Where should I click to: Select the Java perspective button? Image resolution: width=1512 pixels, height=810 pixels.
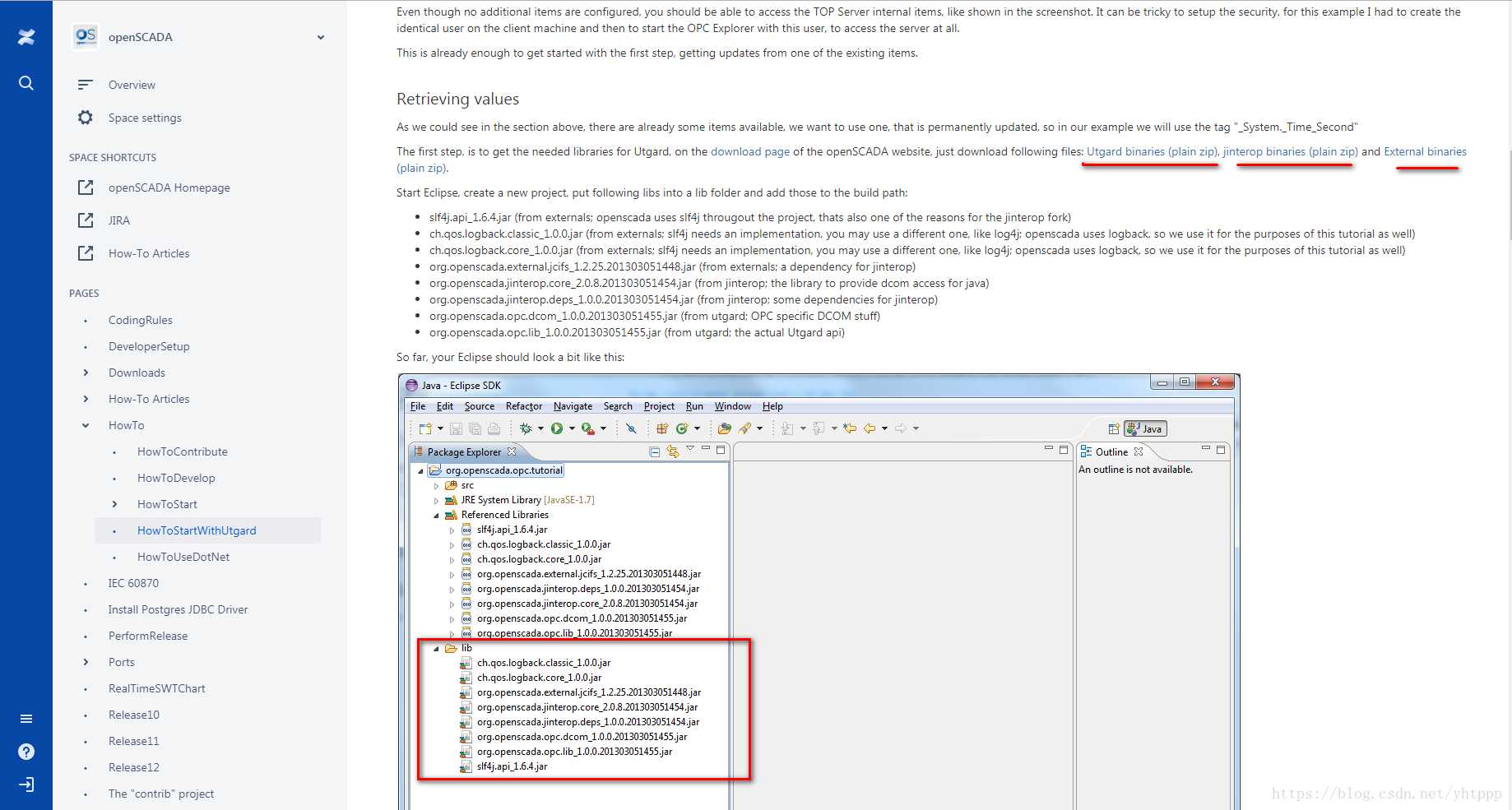pos(1145,428)
